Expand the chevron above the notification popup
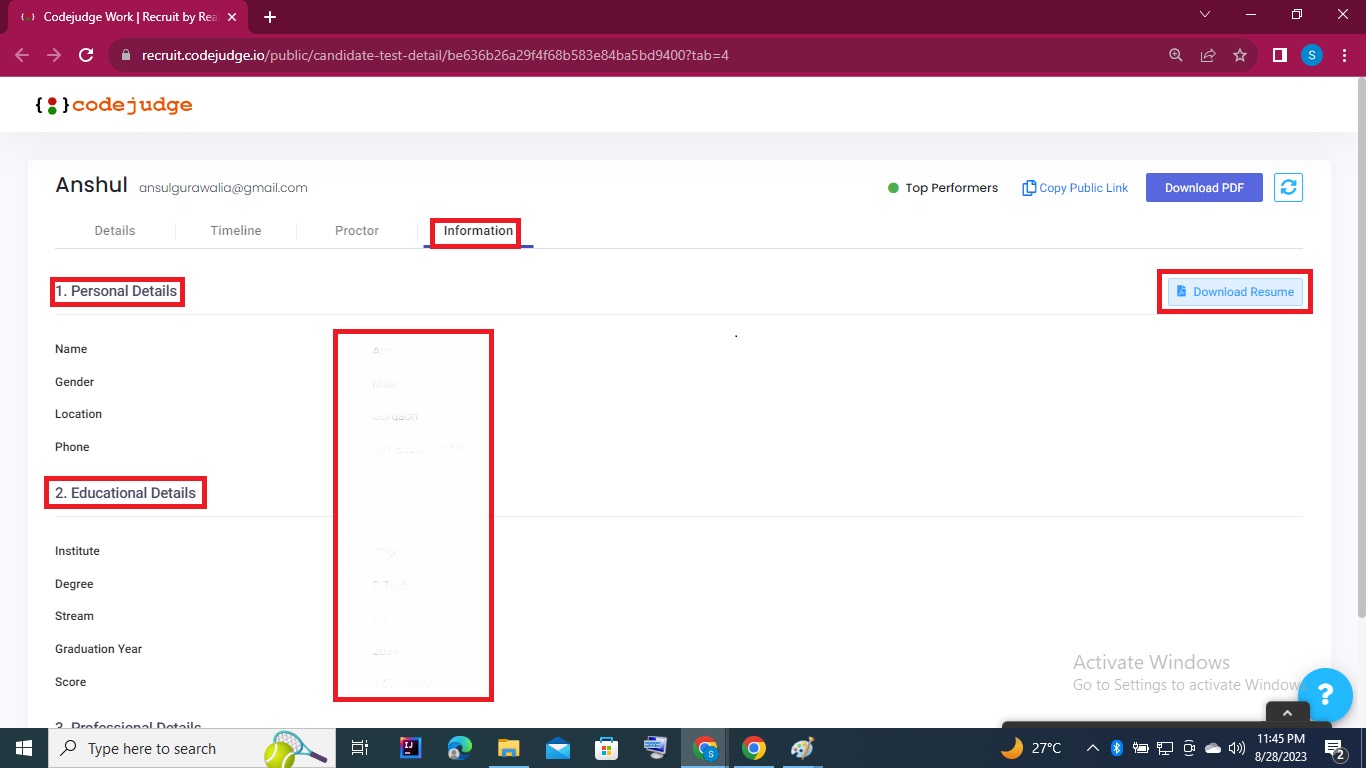 1286,713
